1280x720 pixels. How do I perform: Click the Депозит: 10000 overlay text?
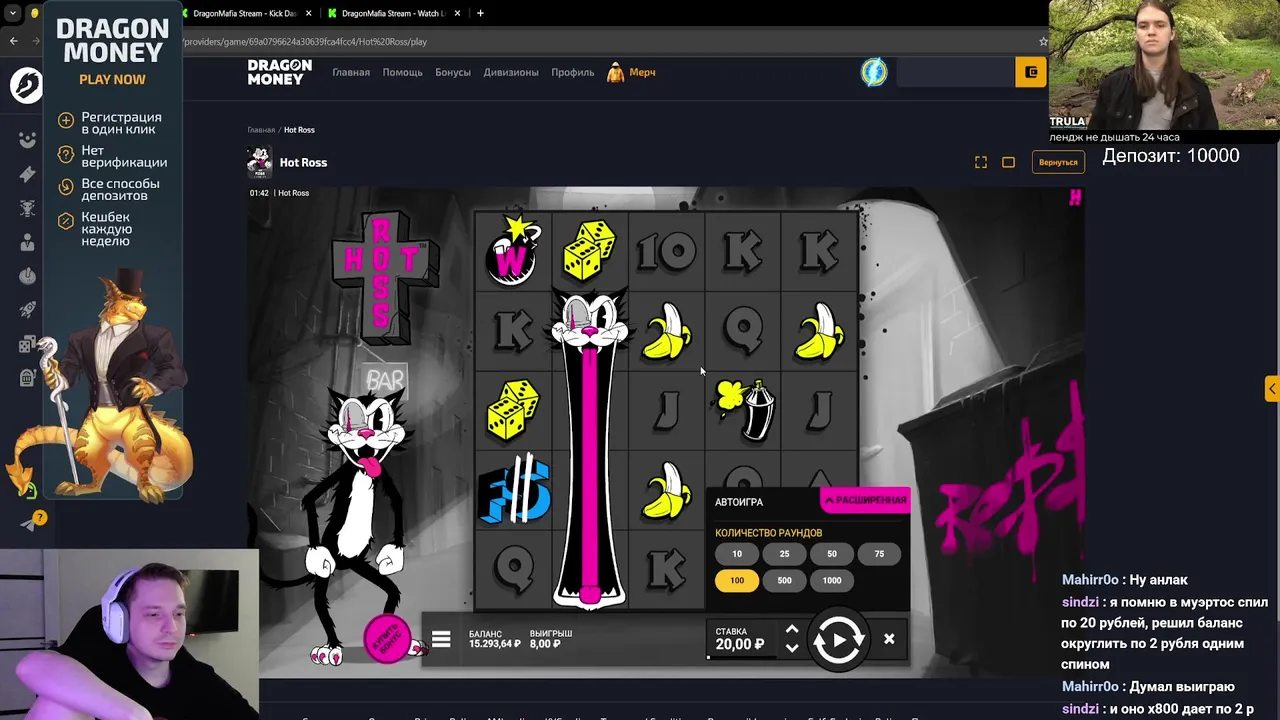1170,156
